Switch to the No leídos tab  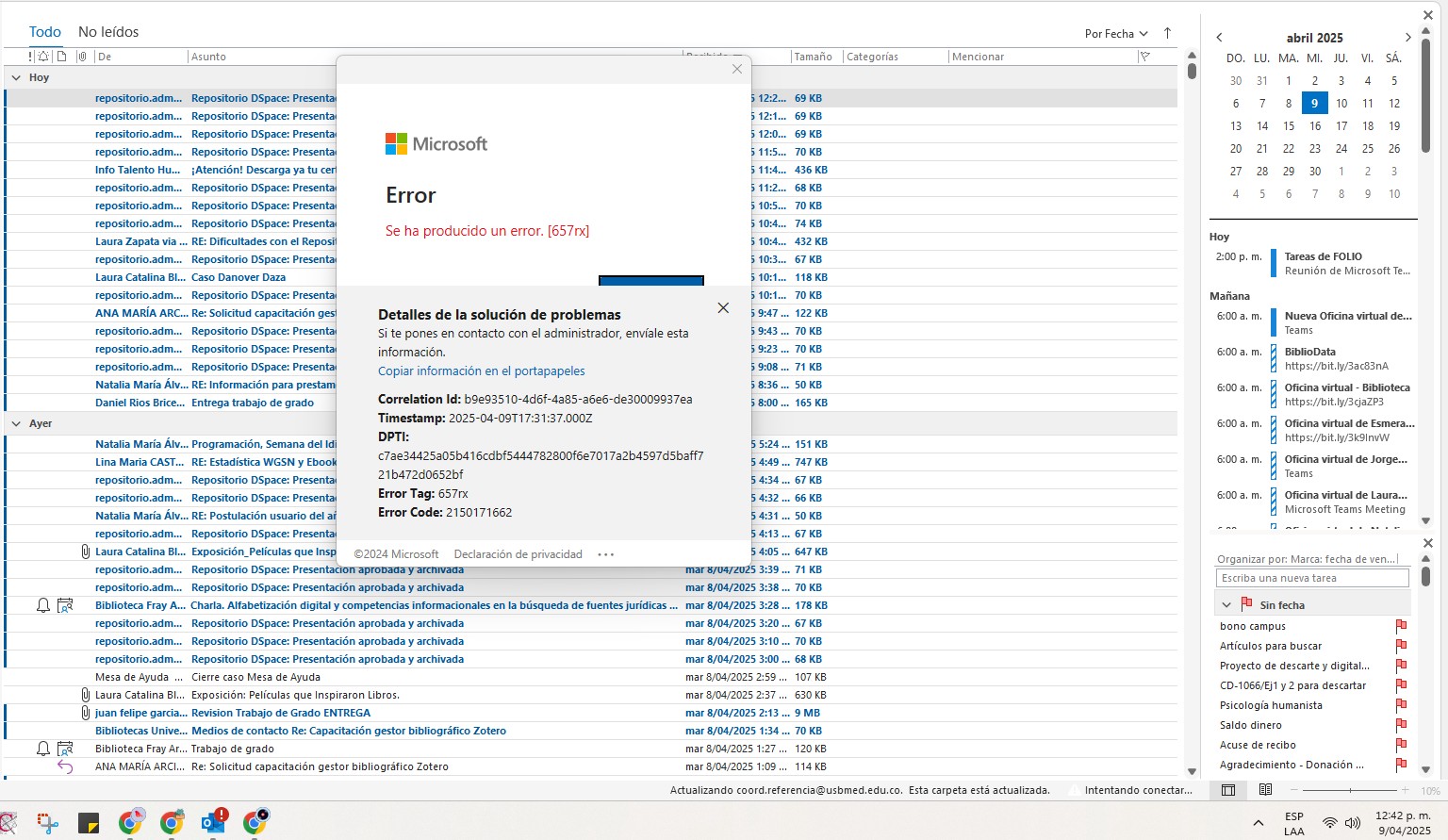click(108, 32)
